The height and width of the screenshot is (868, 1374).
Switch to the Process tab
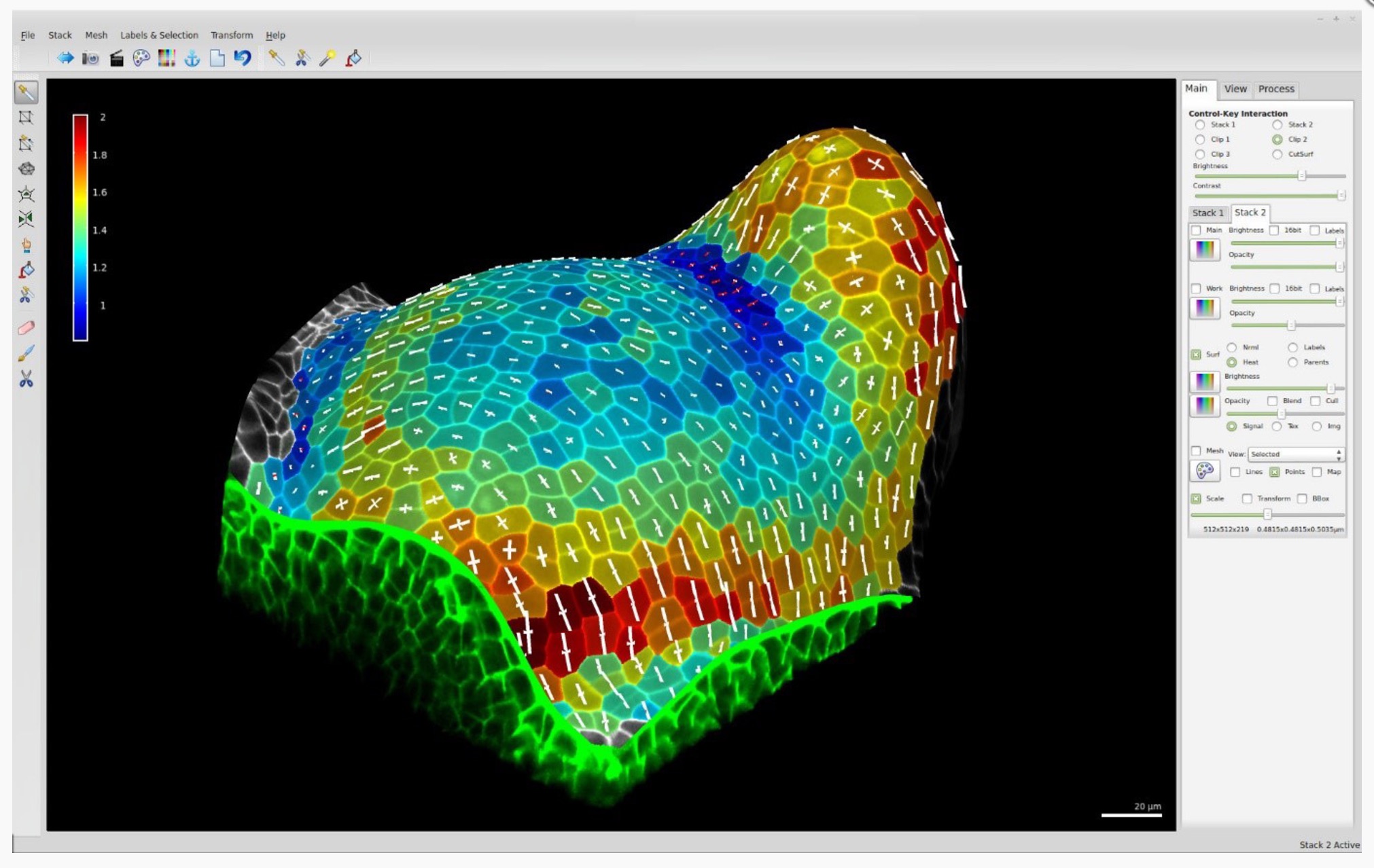pos(1275,89)
